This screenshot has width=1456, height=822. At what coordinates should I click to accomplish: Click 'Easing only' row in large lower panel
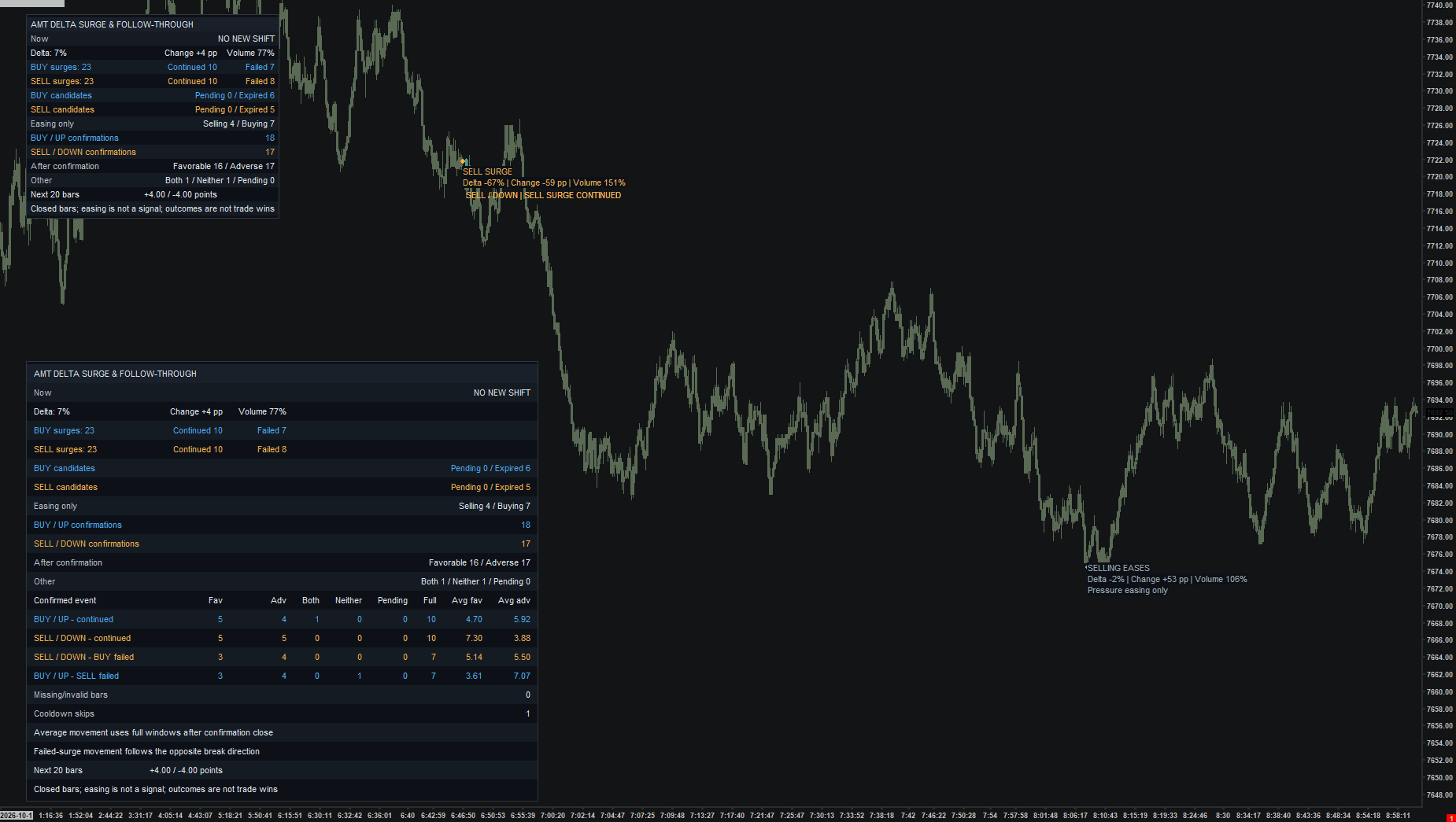point(282,506)
